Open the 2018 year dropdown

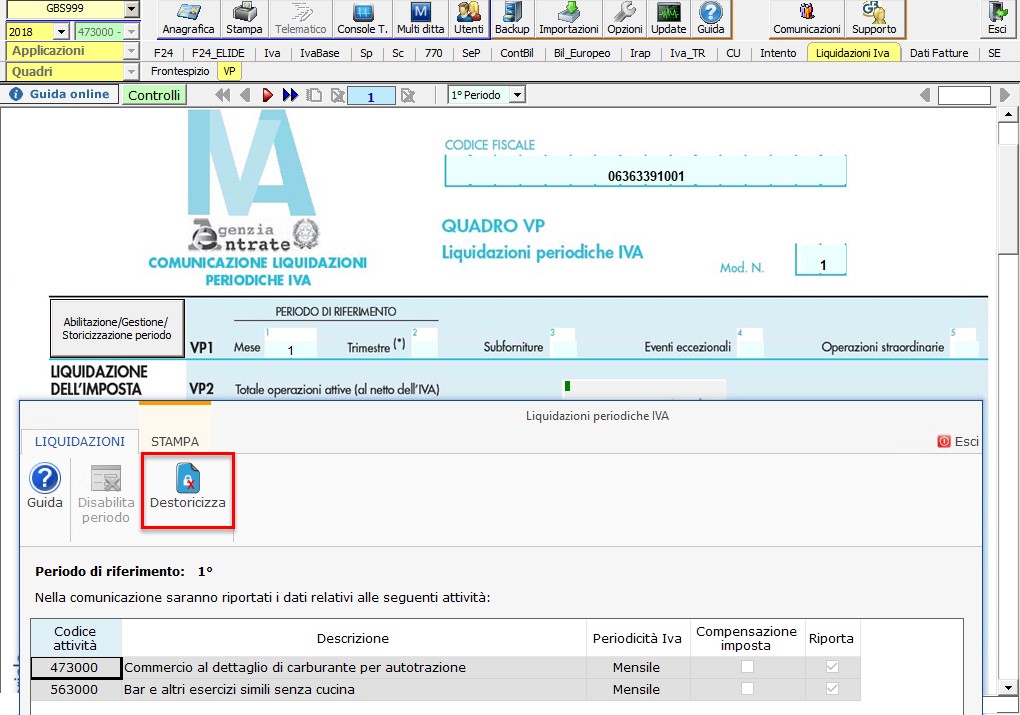point(61,31)
